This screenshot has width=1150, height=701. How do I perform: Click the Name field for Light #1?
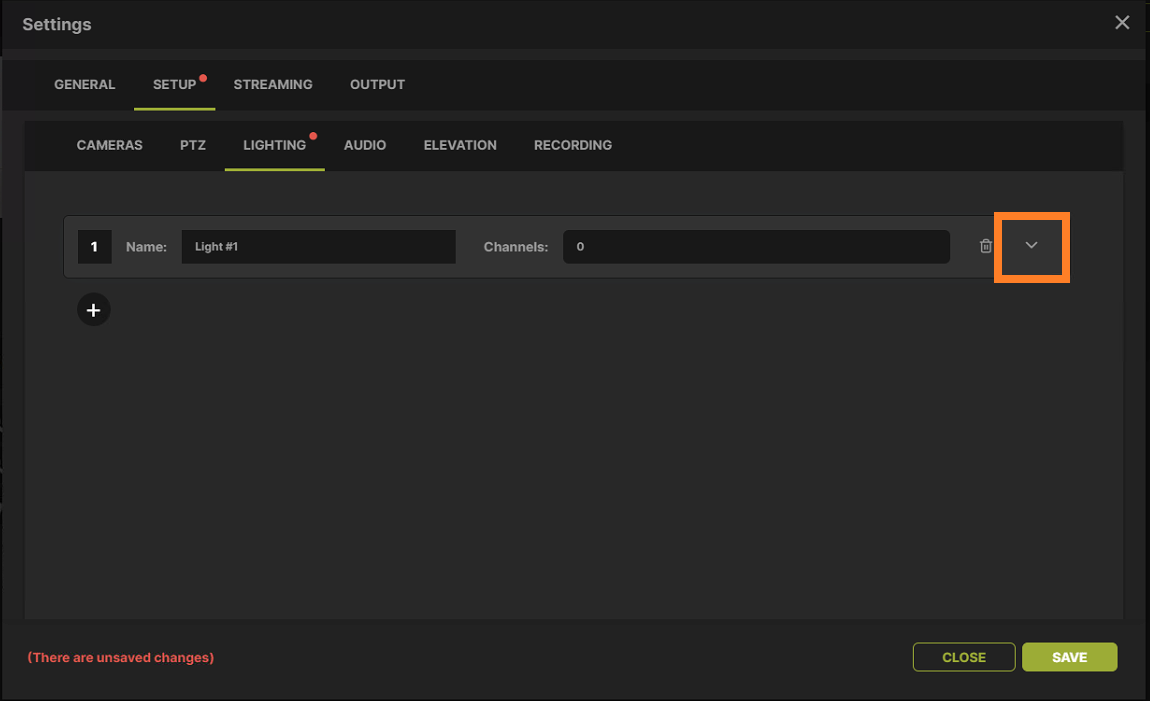tap(318, 246)
